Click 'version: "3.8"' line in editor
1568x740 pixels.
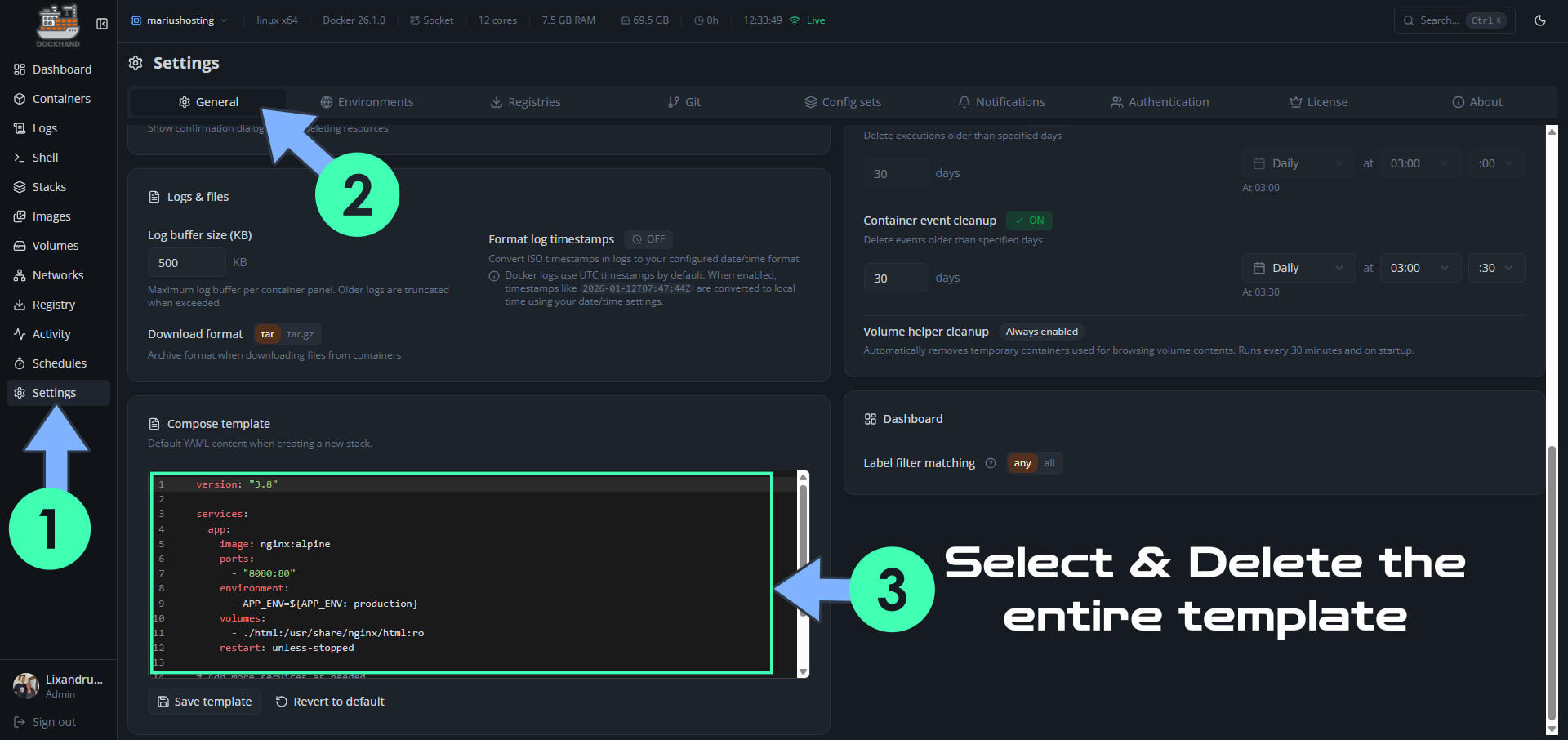click(x=237, y=484)
